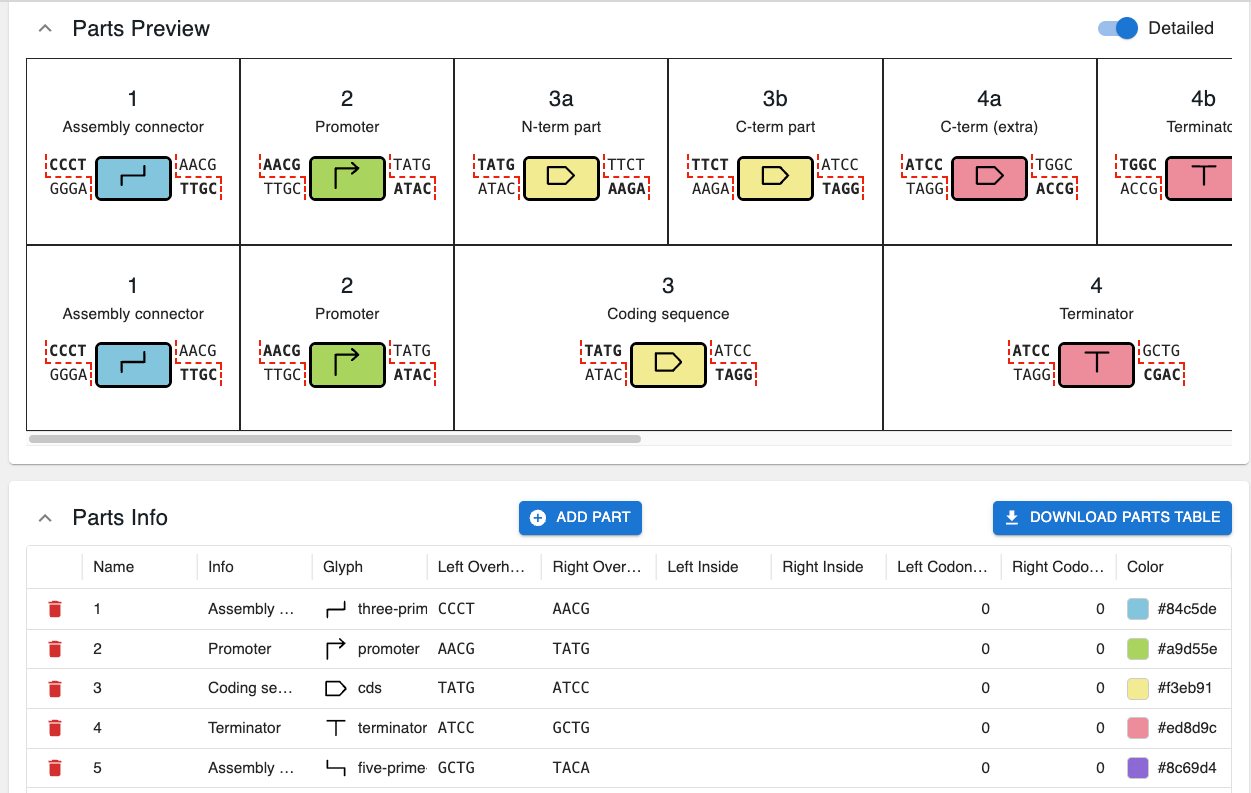
Task: Click the purple #8c69d4 color swatch
Action: click(1137, 768)
